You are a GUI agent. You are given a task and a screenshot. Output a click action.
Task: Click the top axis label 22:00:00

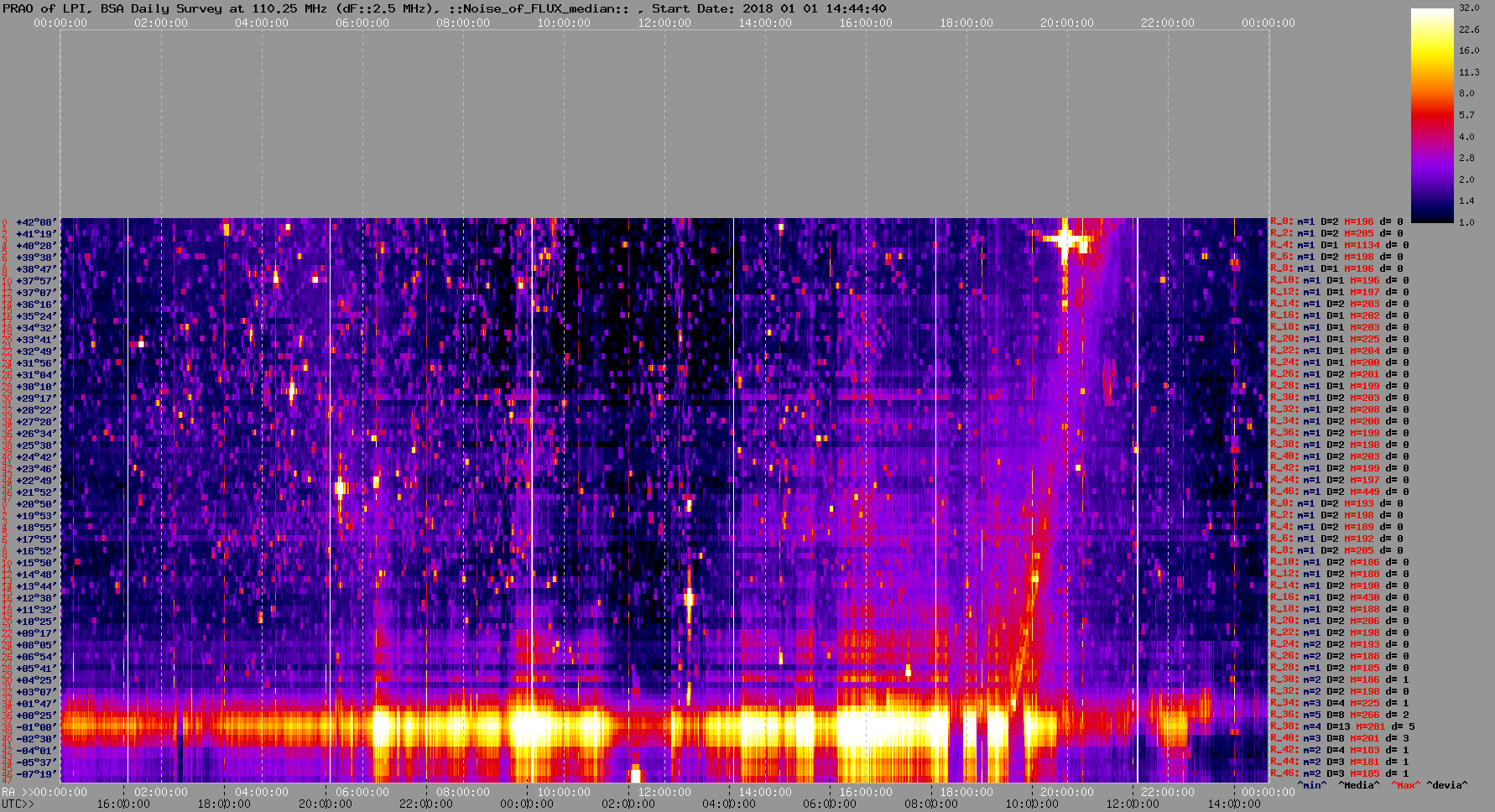pyautogui.click(x=1168, y=23)
